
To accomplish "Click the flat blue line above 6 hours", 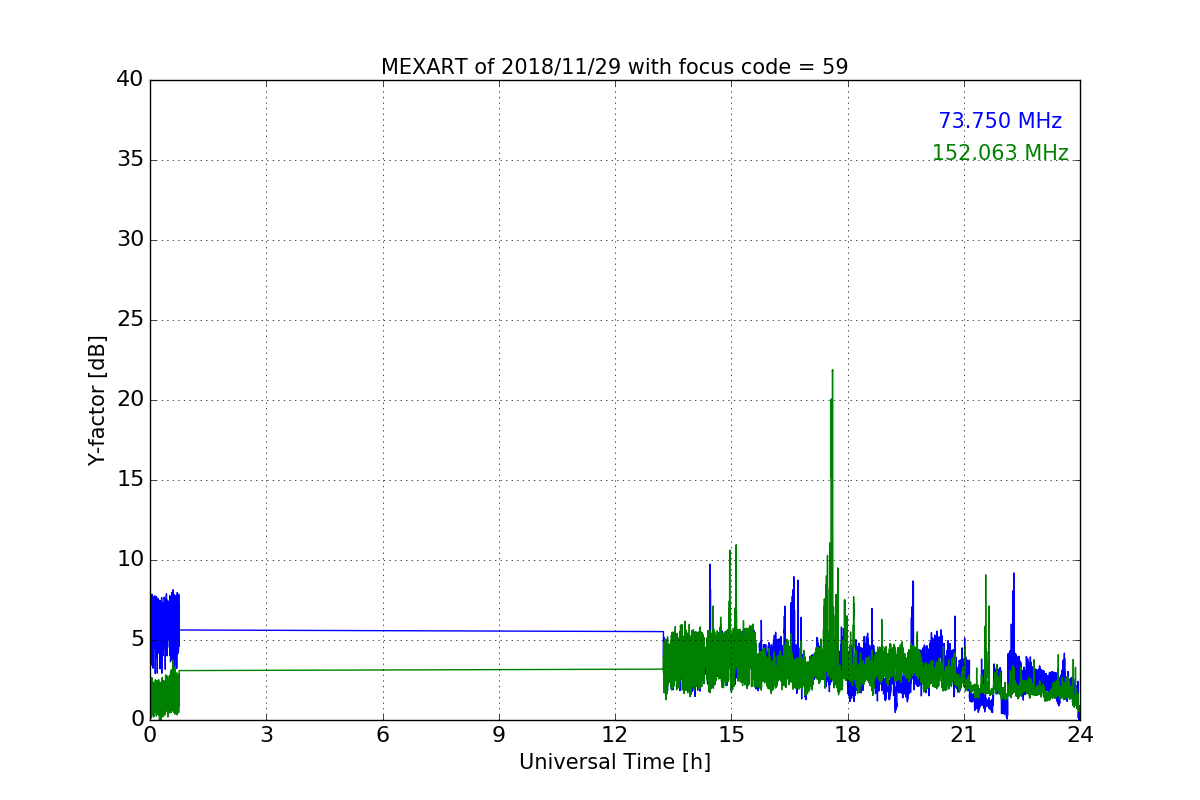I will 382,630.
